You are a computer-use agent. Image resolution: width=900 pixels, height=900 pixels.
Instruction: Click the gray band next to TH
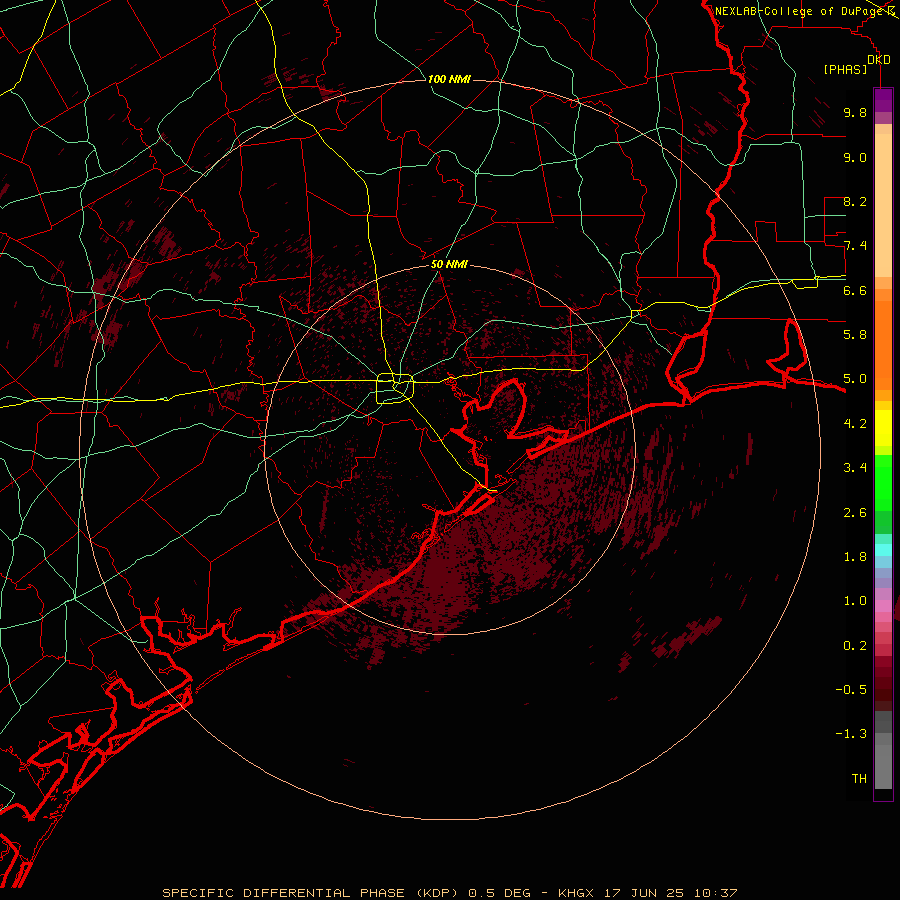tap(883, 767)
